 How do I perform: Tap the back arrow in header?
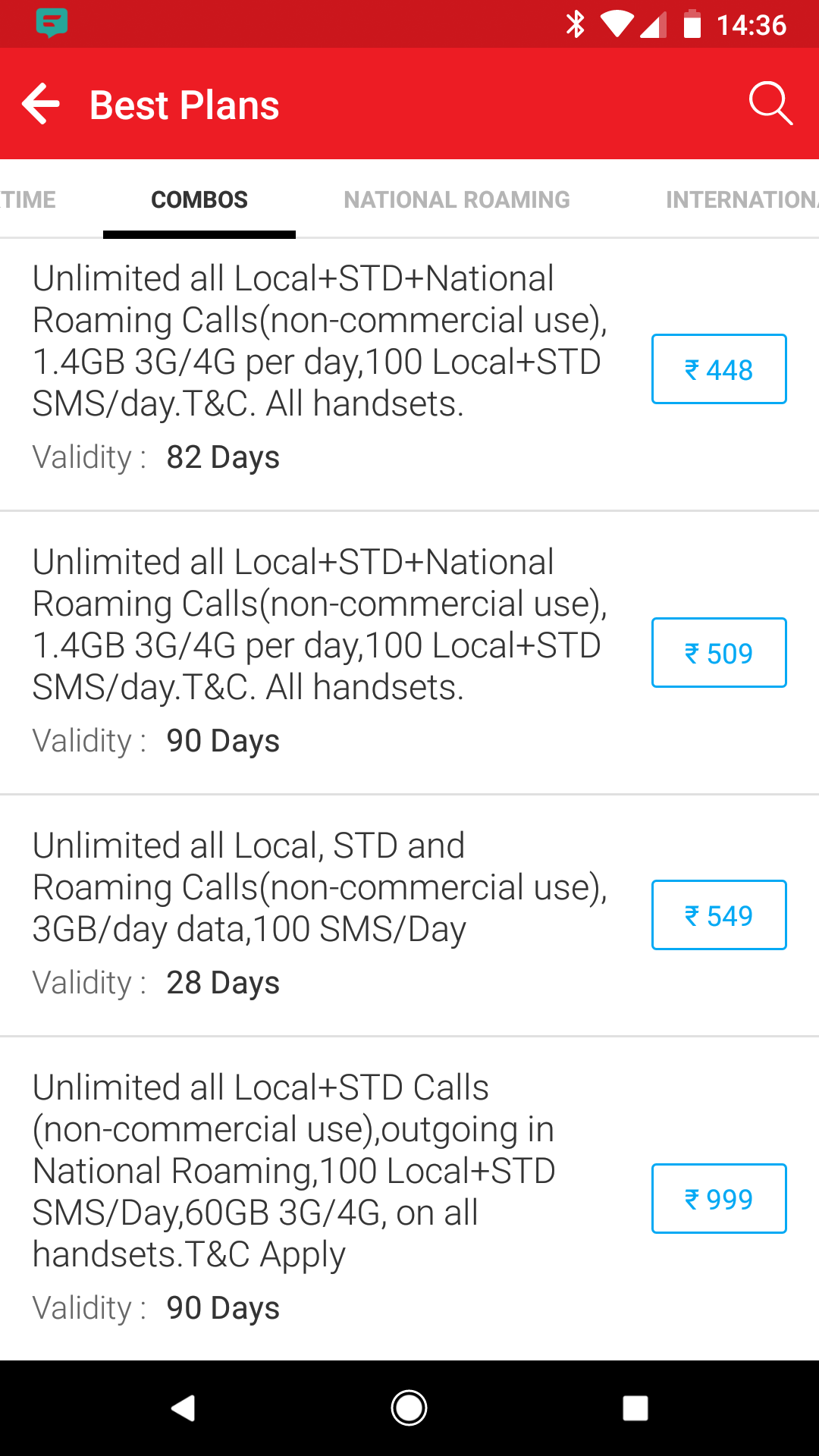(42, 104)
